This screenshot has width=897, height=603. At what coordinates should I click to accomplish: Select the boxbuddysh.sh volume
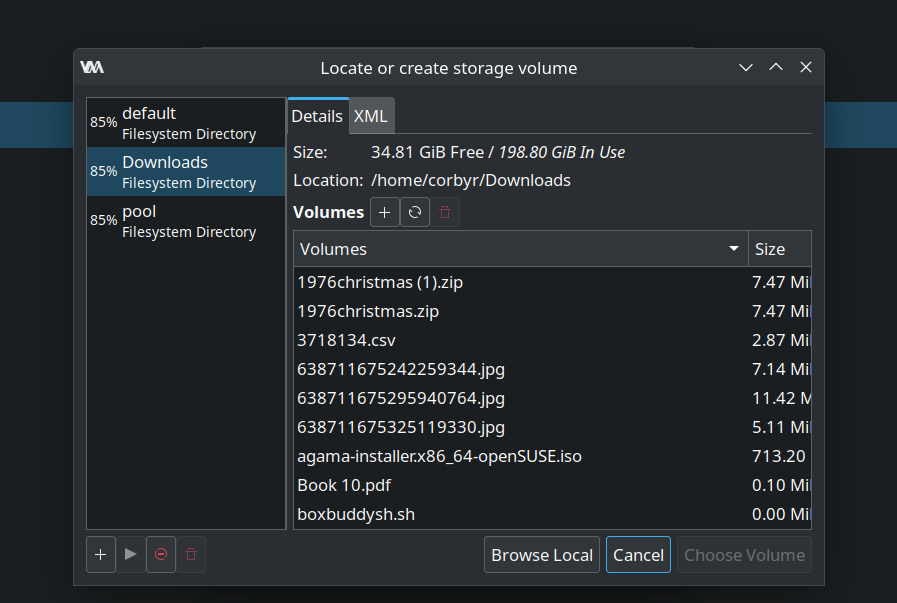click(x=552, y=514)
